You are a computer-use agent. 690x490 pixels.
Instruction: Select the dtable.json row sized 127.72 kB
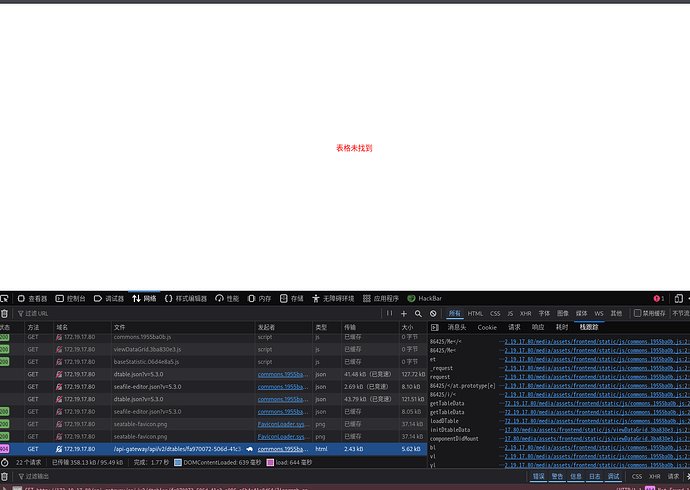[x=213, y=374]
